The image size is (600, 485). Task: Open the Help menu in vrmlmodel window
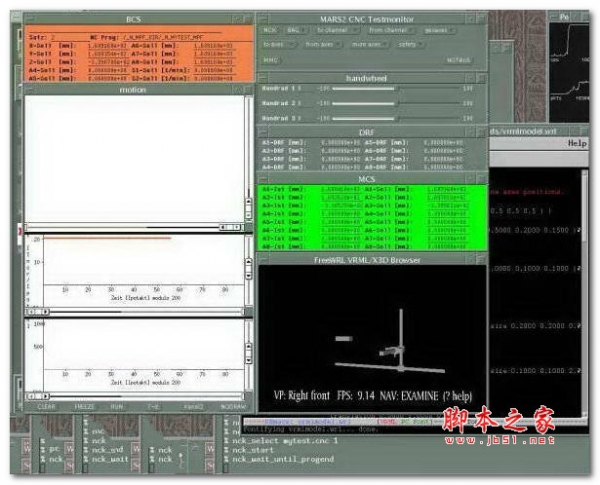577,143
